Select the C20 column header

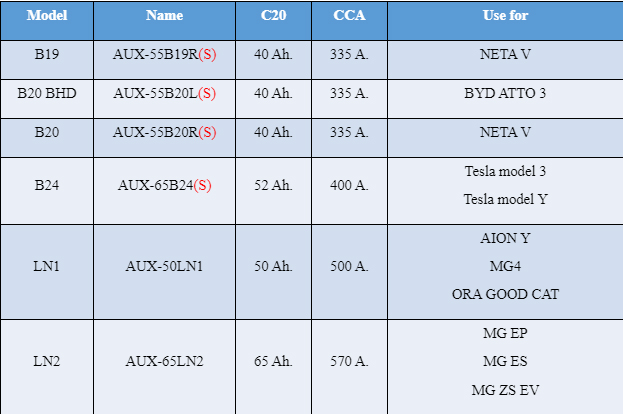point(273,20)
